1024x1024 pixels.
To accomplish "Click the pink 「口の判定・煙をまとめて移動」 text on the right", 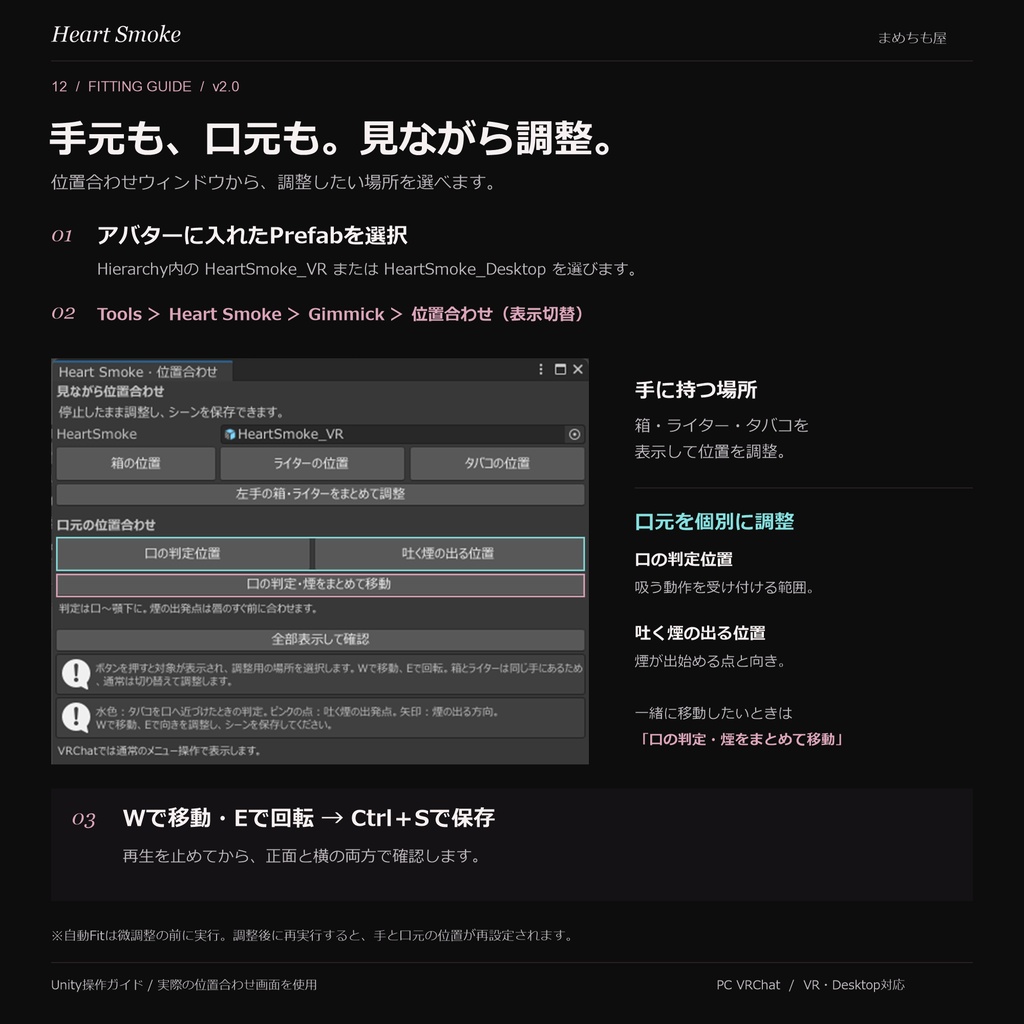I will (740, 739).
